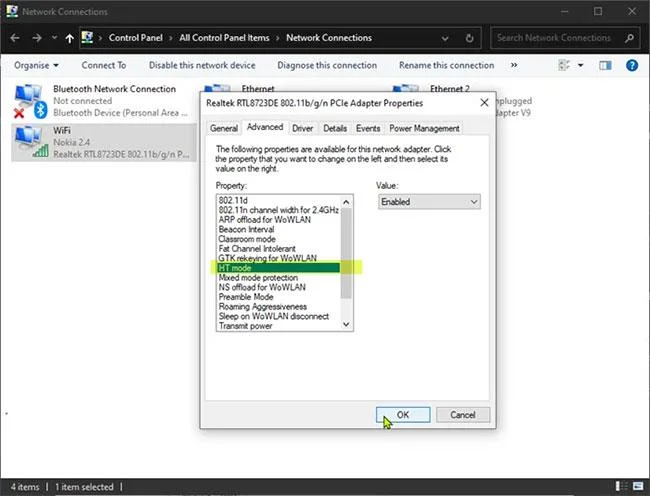Switch to the Driver tab
Image resolution: width=650 pixels, height=496 pixels.
coord(303,128)
